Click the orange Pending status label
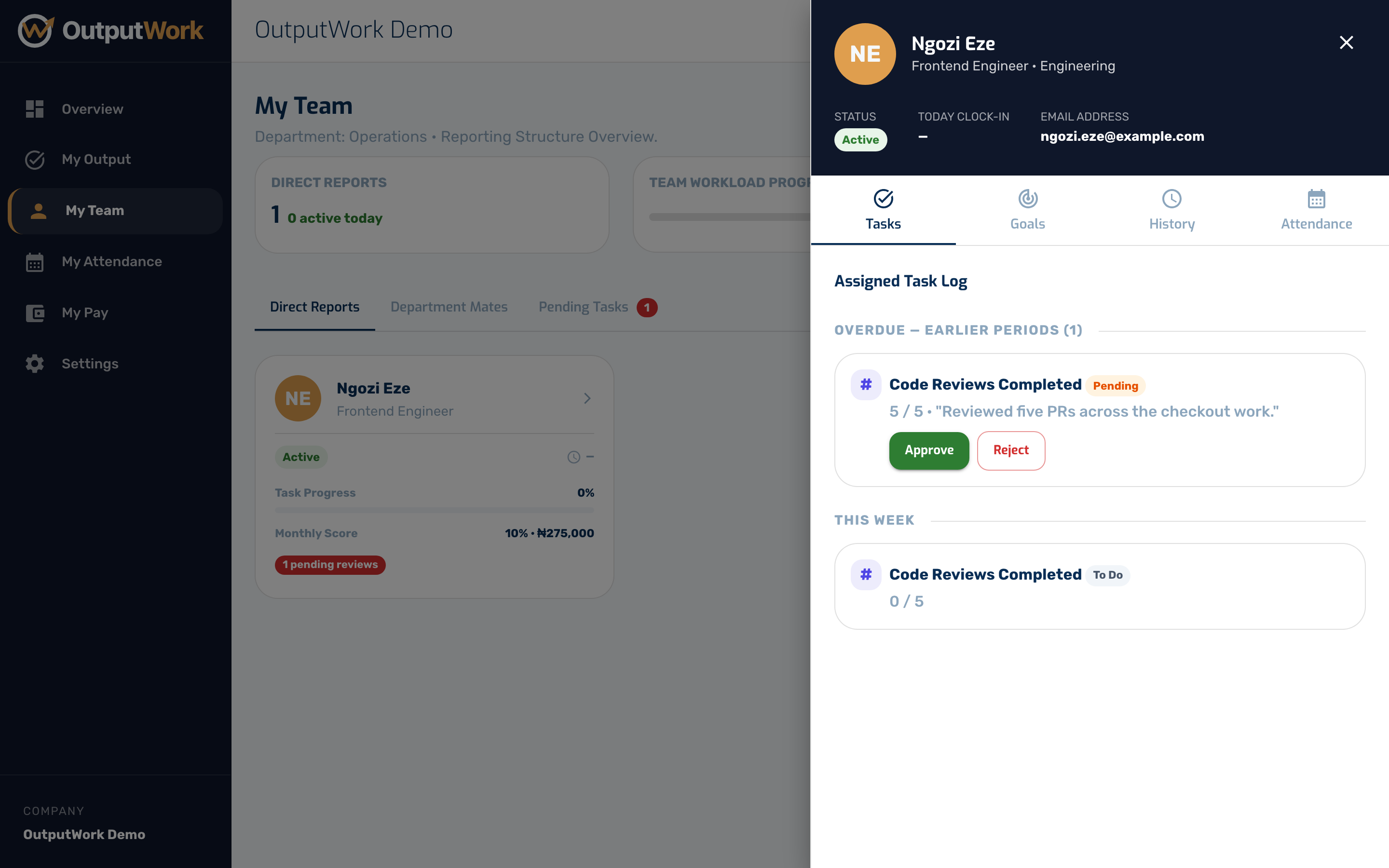Screen dimensions: 1389x868 click(1115, 386)
